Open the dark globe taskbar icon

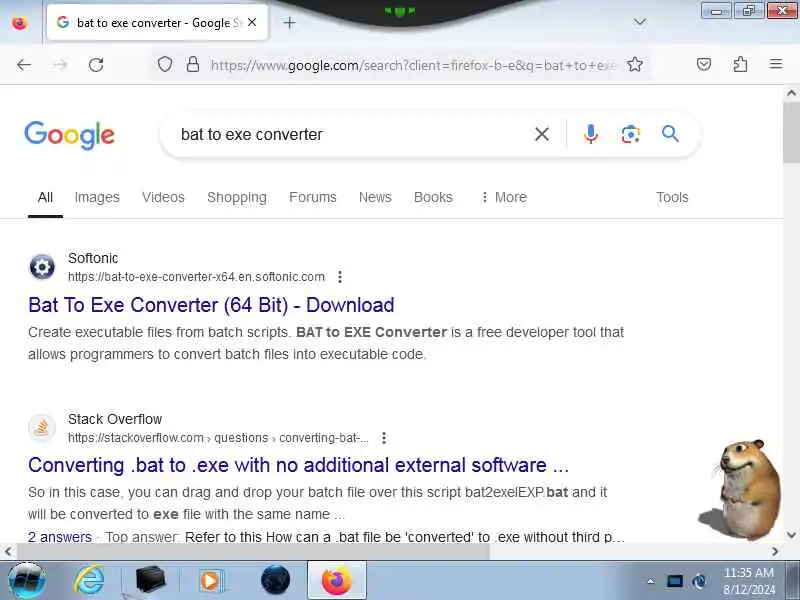pos(276,580)
